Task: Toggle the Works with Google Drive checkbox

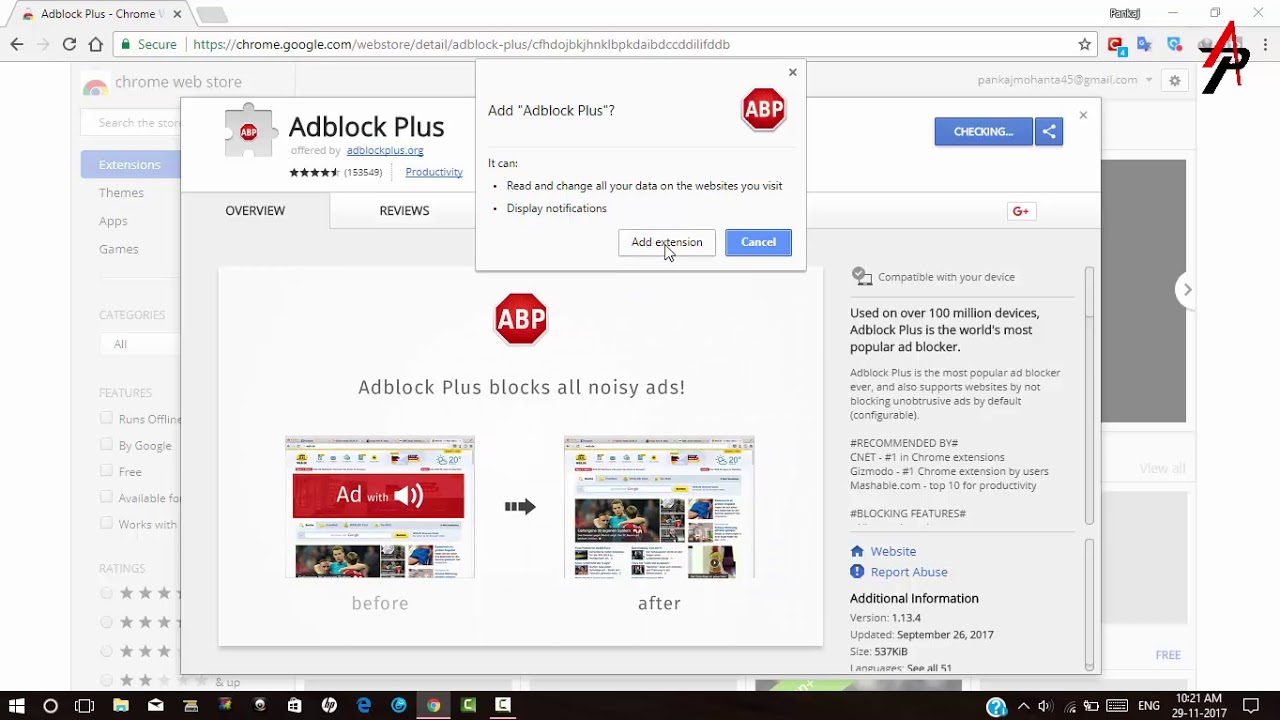Action: coord(106,523)
